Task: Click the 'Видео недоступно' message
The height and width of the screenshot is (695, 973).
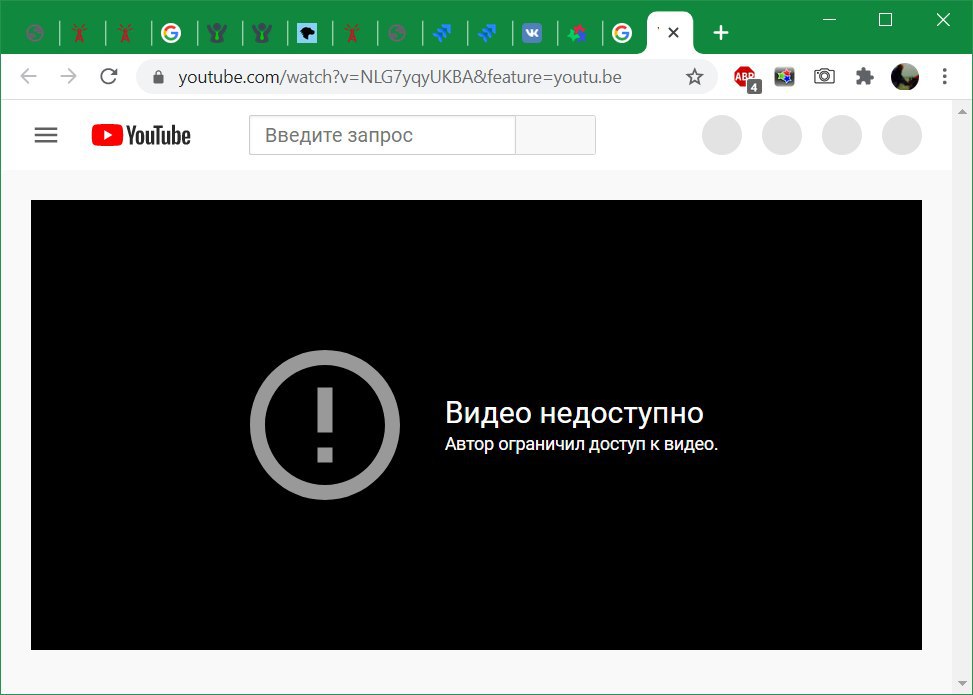Action: [x=574, y=413]
